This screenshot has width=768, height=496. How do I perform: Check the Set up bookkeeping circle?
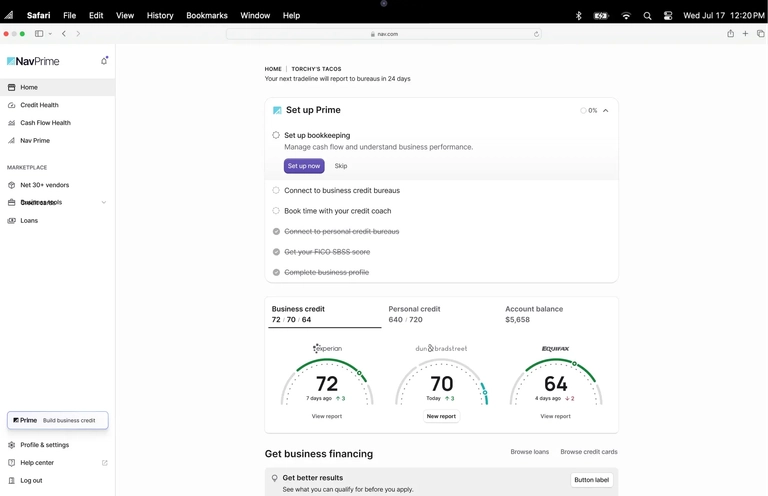(276, 135)
